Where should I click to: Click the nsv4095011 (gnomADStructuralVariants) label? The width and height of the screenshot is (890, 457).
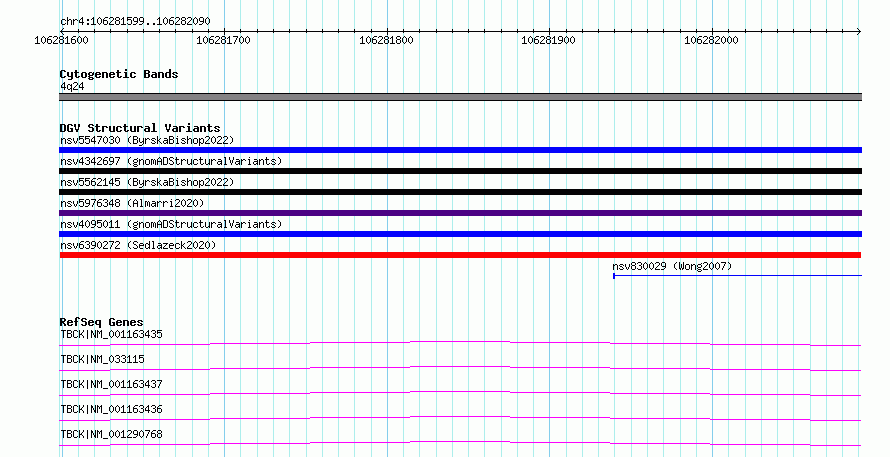click(x=171, y=224)
